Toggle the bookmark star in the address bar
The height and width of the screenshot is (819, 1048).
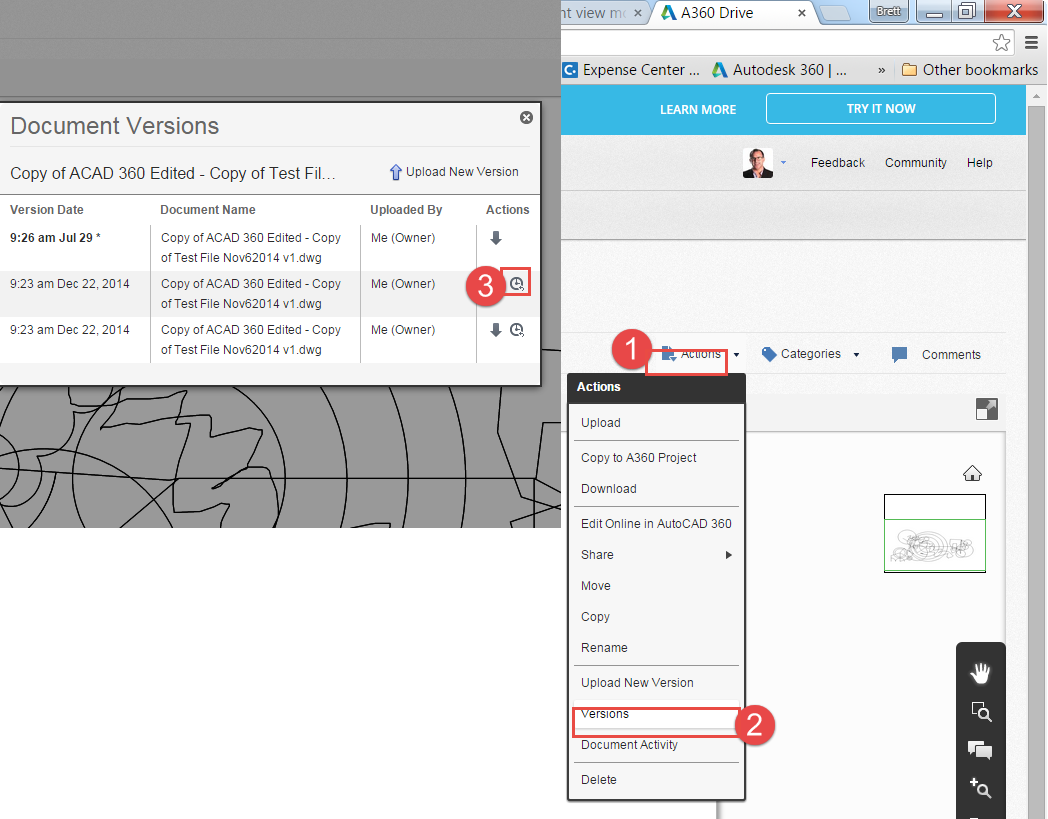(x=1001, y=43)
